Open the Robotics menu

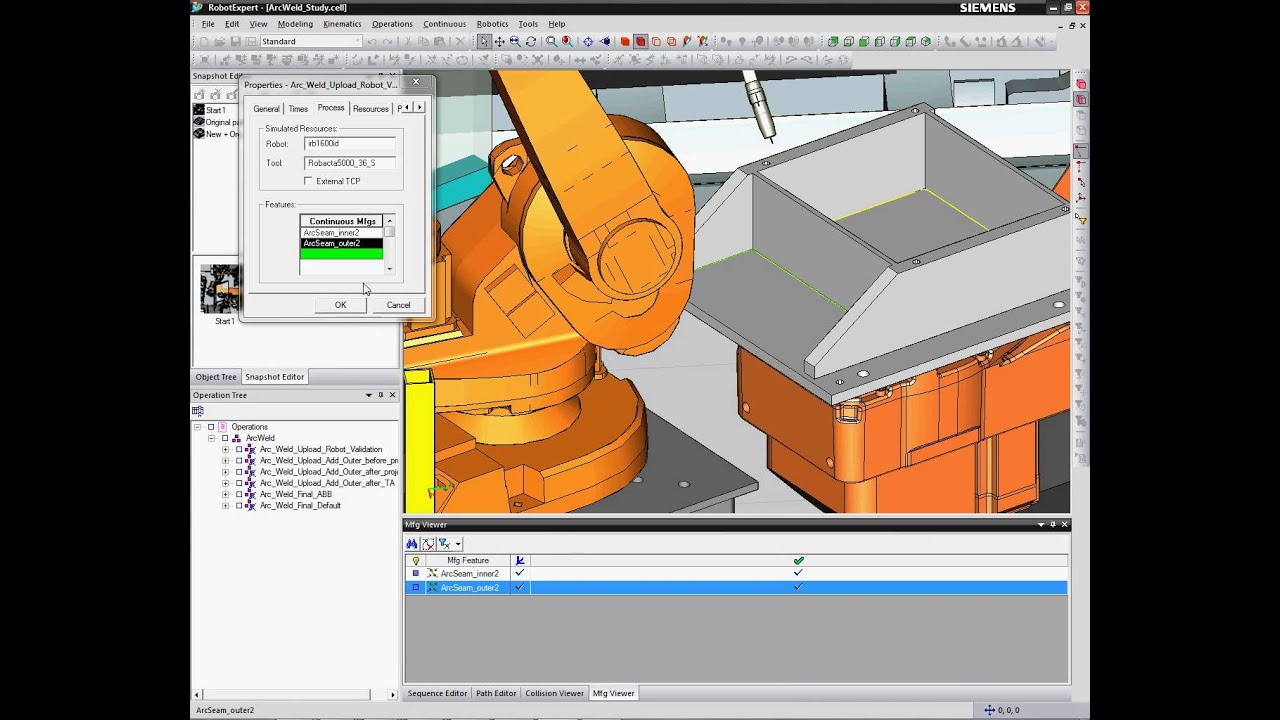492,24
